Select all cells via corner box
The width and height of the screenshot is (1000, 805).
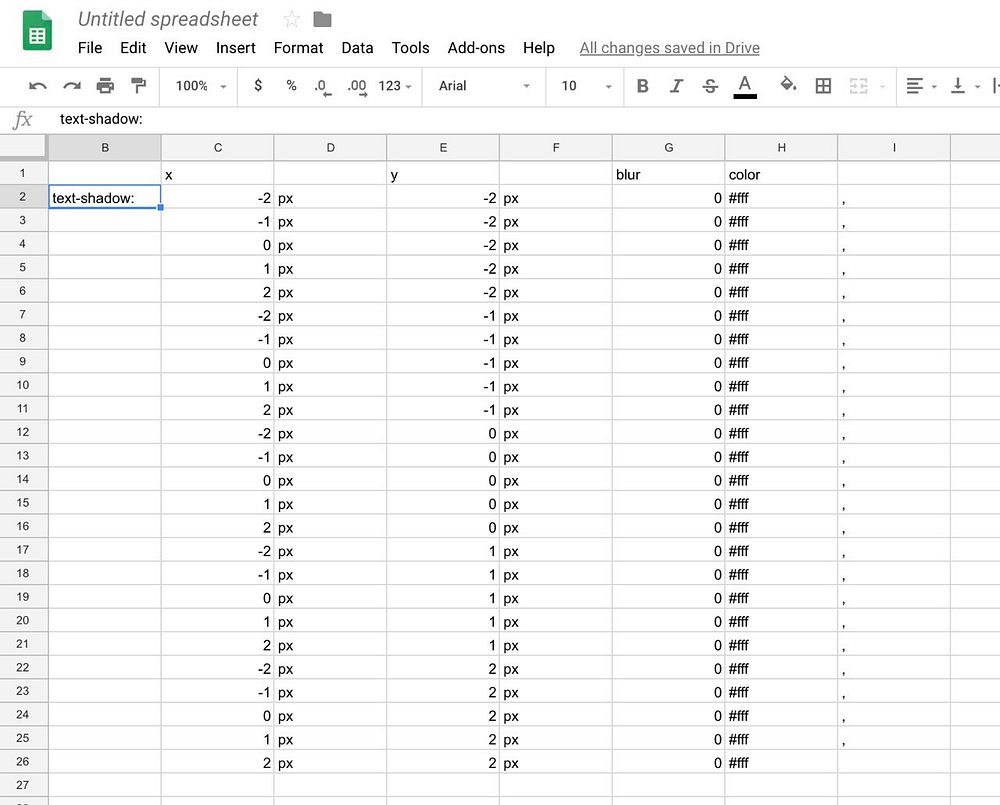point(24,147)
